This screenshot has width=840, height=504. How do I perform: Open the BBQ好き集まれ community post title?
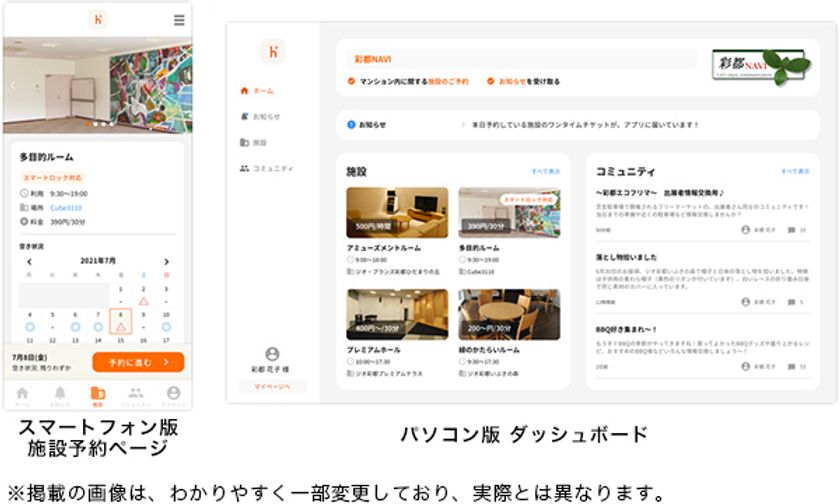(626, 329)
